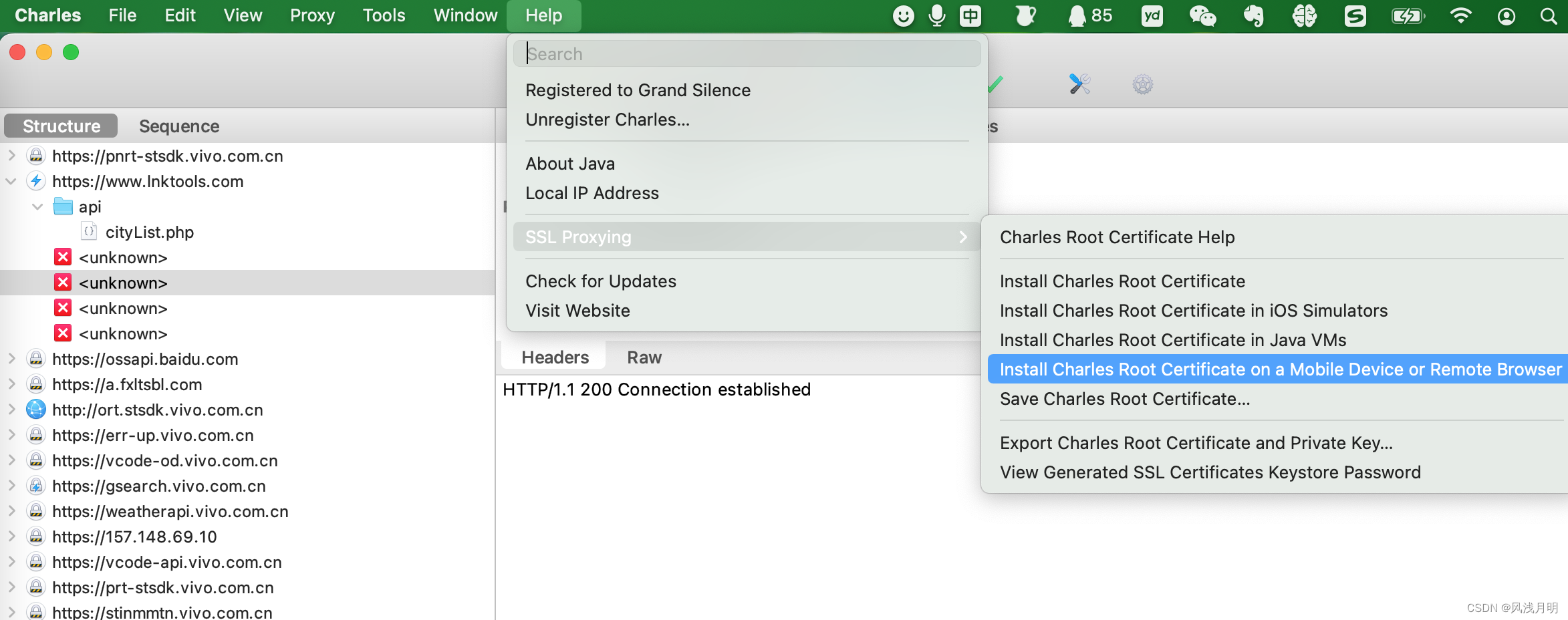Expand the weatherapi.vivo.com.cn node
The image size is (1568, 620).
click(11, 511)
